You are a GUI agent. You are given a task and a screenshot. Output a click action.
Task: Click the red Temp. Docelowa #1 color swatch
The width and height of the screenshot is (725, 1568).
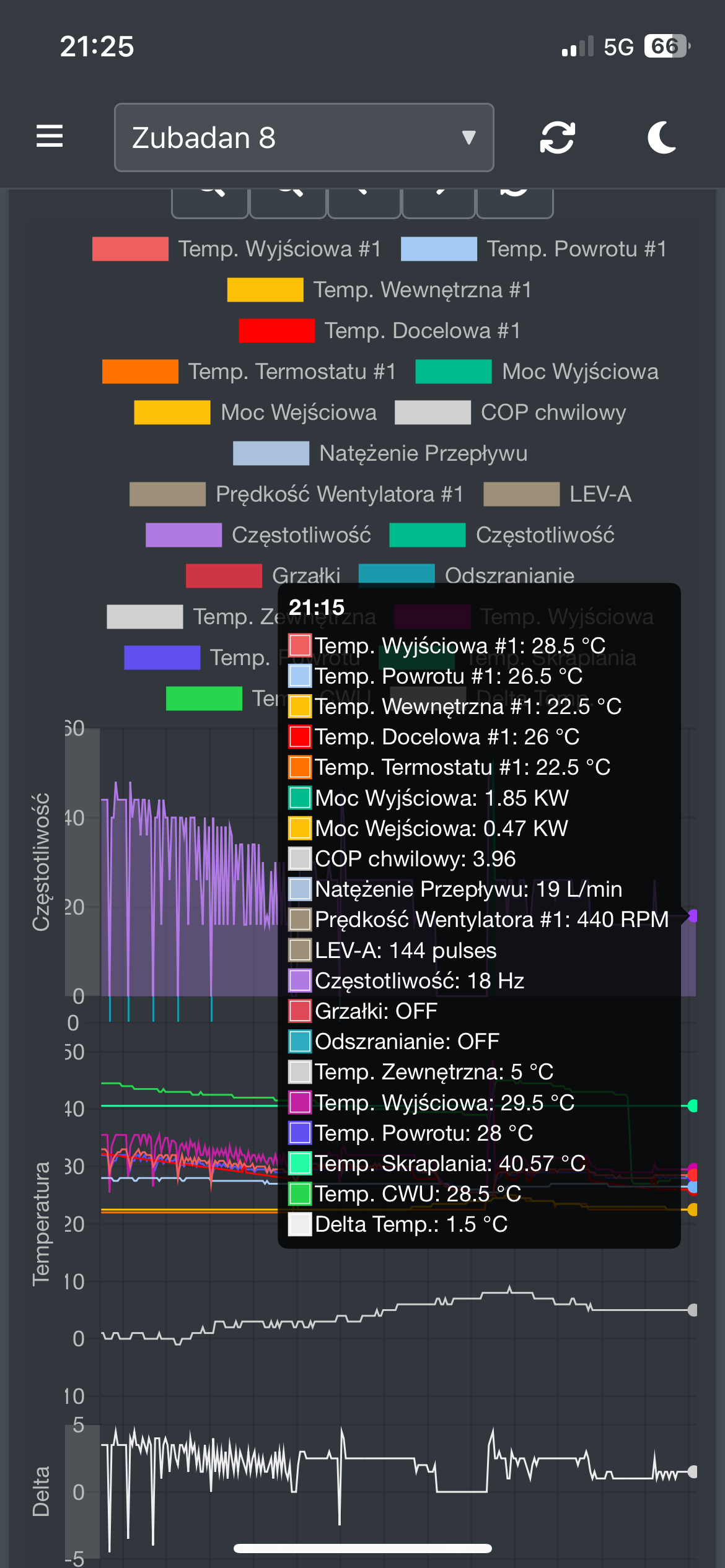[276, 331]
